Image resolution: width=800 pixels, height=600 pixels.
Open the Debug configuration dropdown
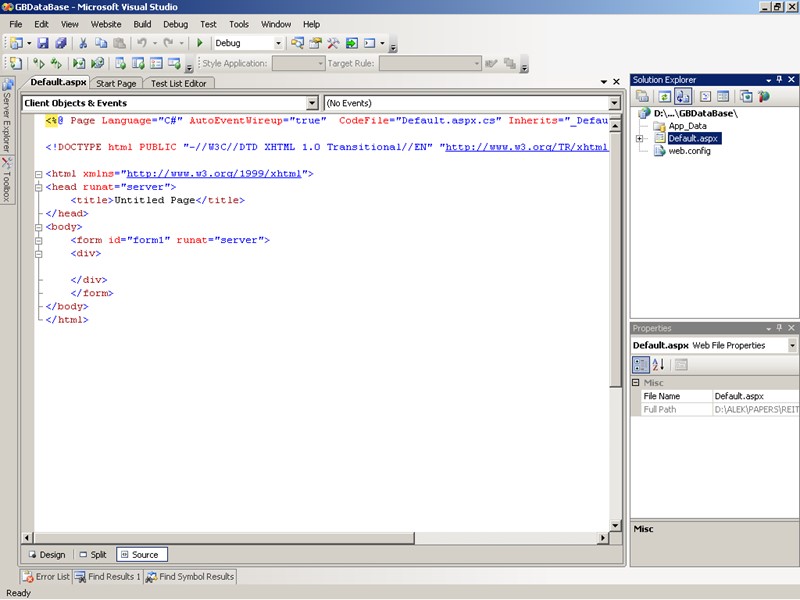(x=277, y=43)
